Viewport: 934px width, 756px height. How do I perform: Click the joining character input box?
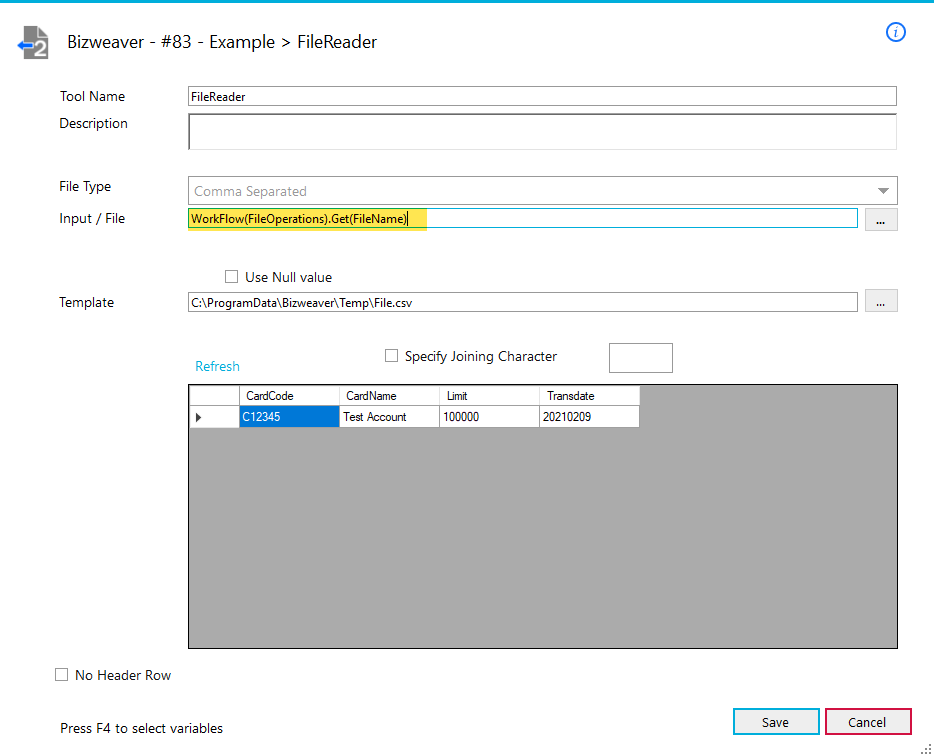coord(641,358)
